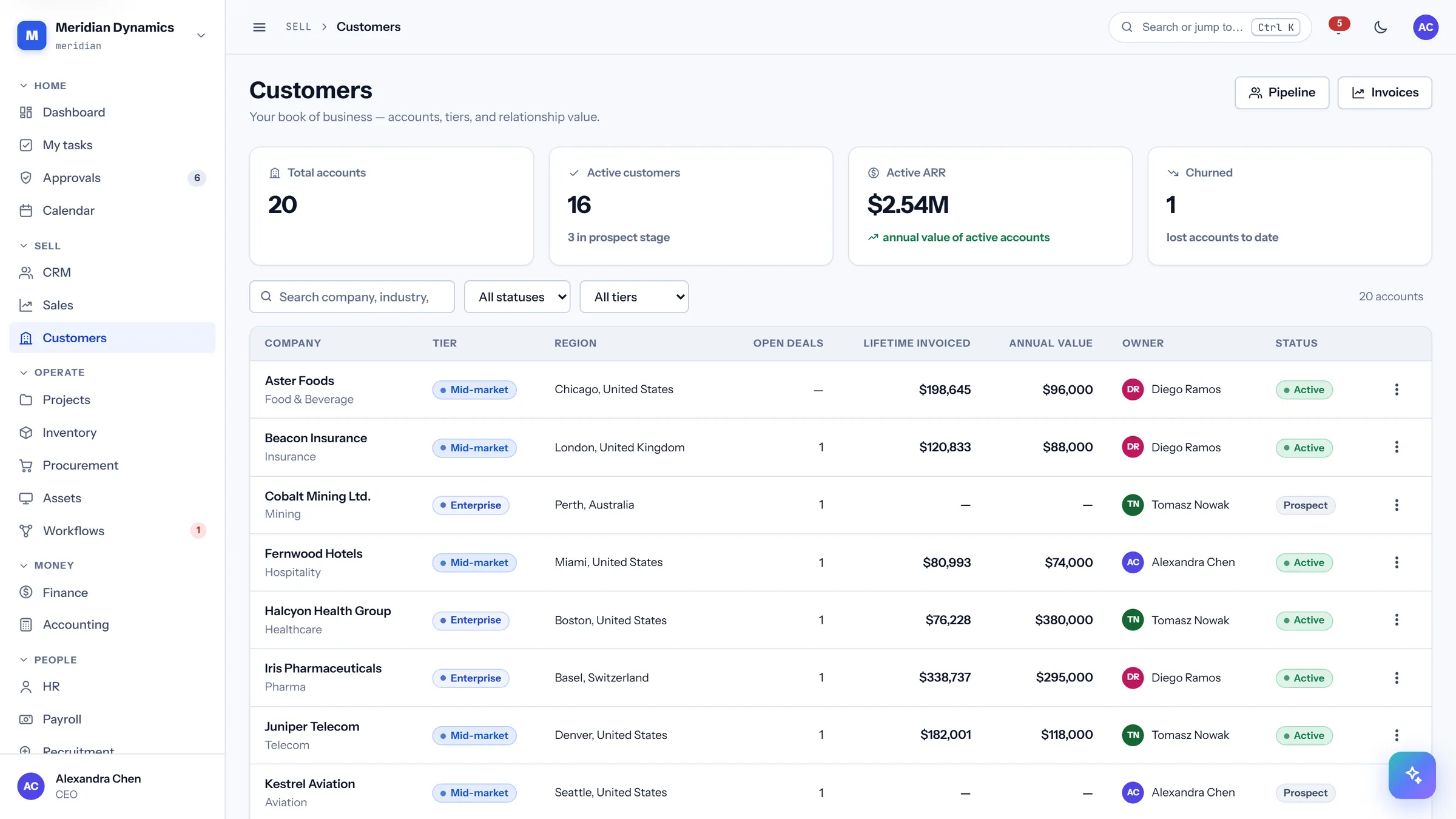Open row actions for Juniper Telecom

pyautogui.click(x=1397, y=735)
